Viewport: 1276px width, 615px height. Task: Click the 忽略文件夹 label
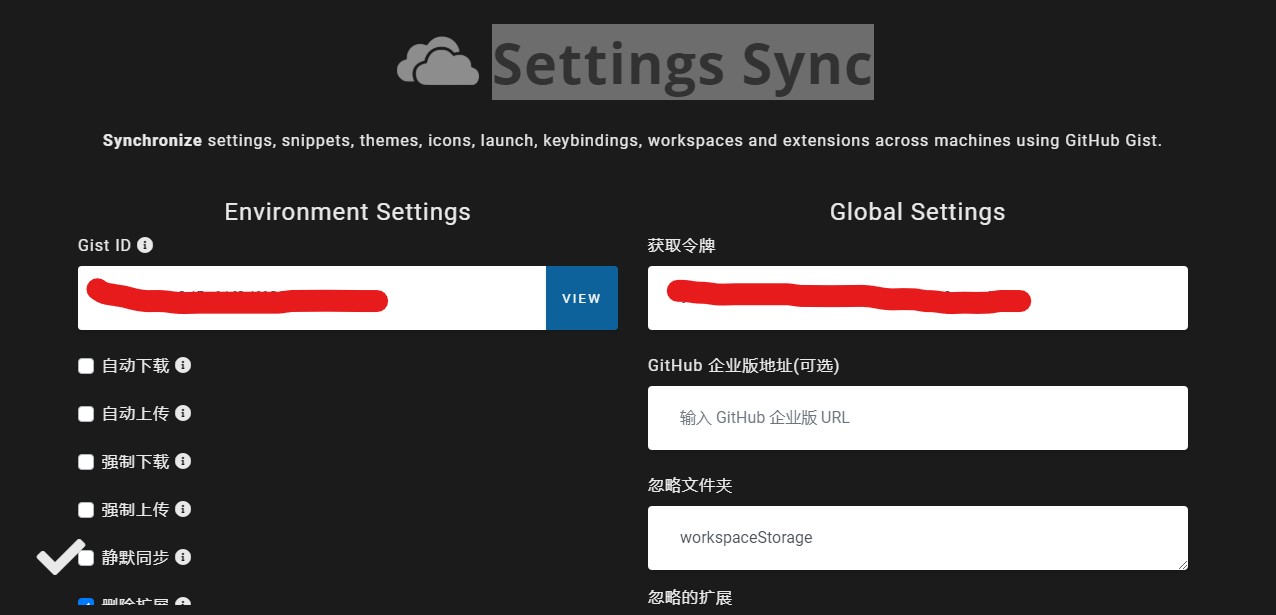point(690,485)
